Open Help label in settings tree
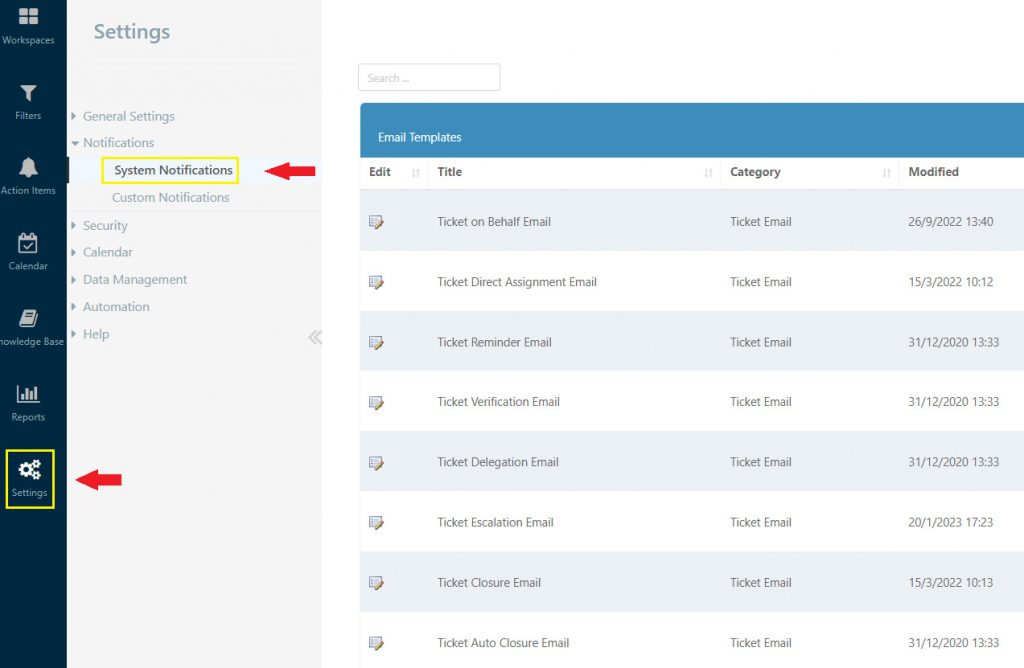1024x668 pixels. coord(96,334)
